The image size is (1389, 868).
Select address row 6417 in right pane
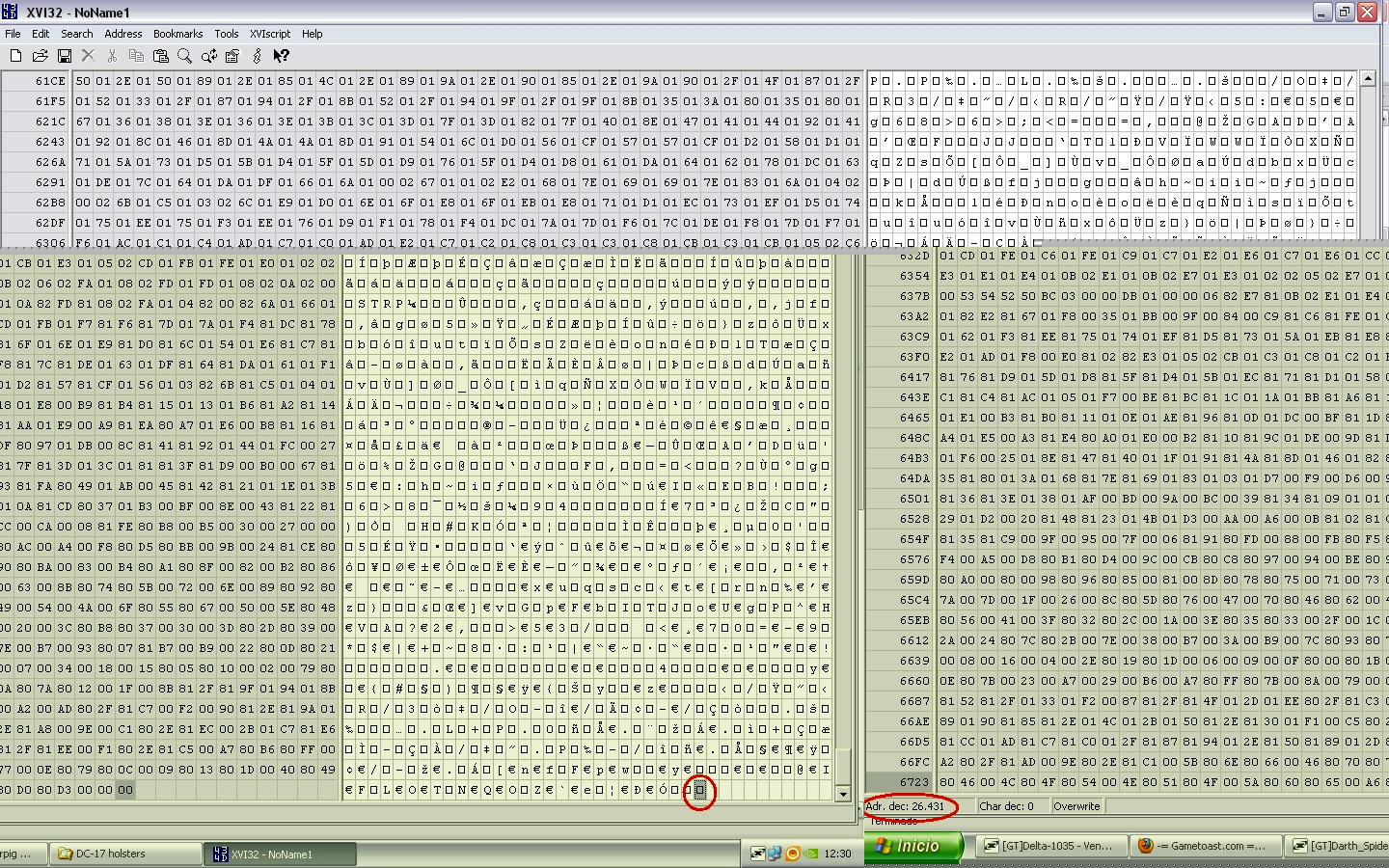pyautogui.click(x=901, y=377)
